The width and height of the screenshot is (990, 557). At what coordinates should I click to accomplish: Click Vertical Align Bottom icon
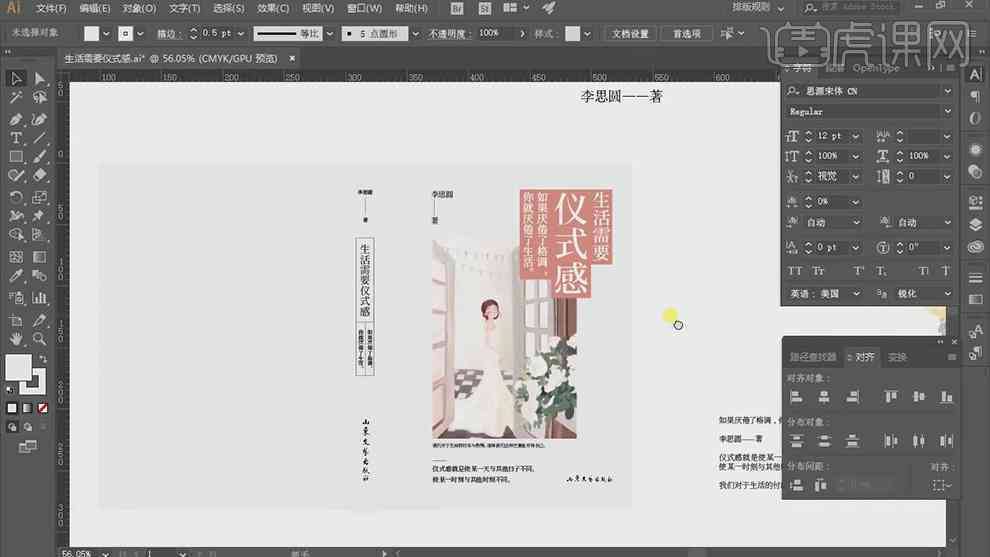(946, 397)
